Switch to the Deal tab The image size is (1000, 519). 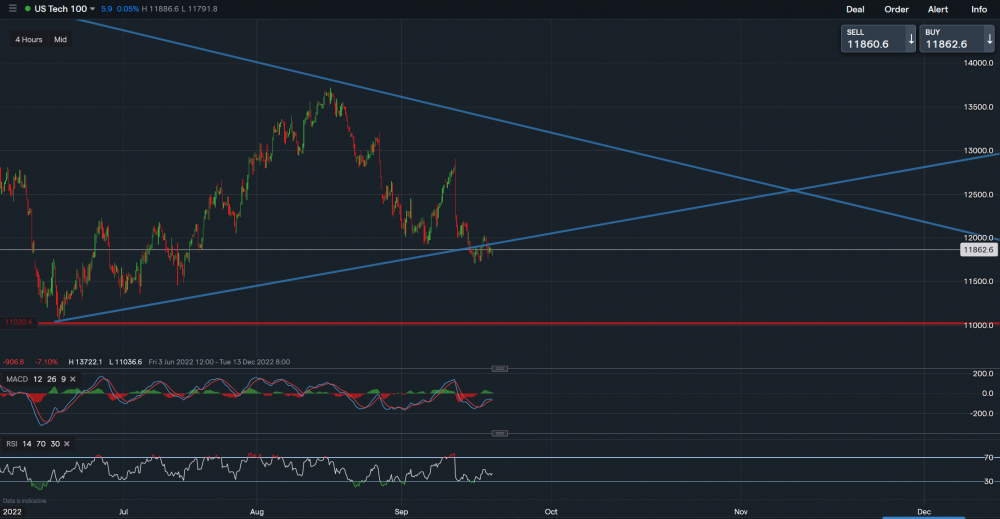[x=855, y=9]
